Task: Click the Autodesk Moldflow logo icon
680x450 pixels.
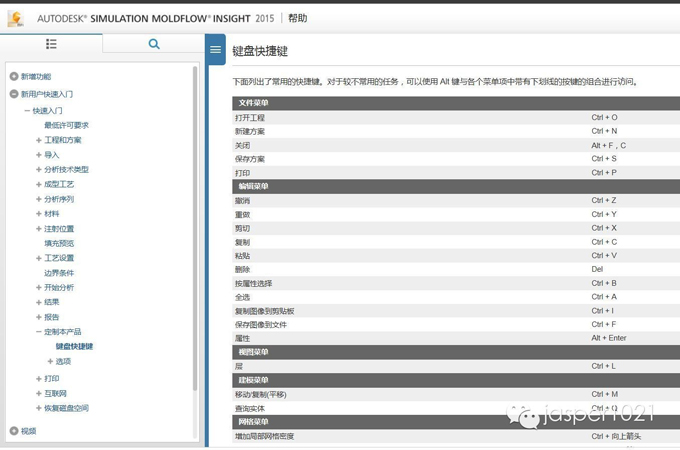Action: tap(16, 18)
